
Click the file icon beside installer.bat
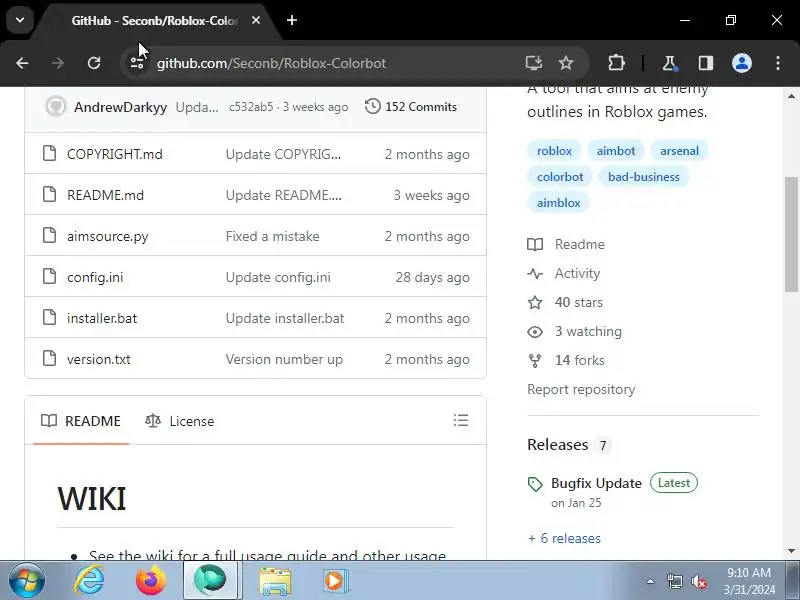coord(49,317)
